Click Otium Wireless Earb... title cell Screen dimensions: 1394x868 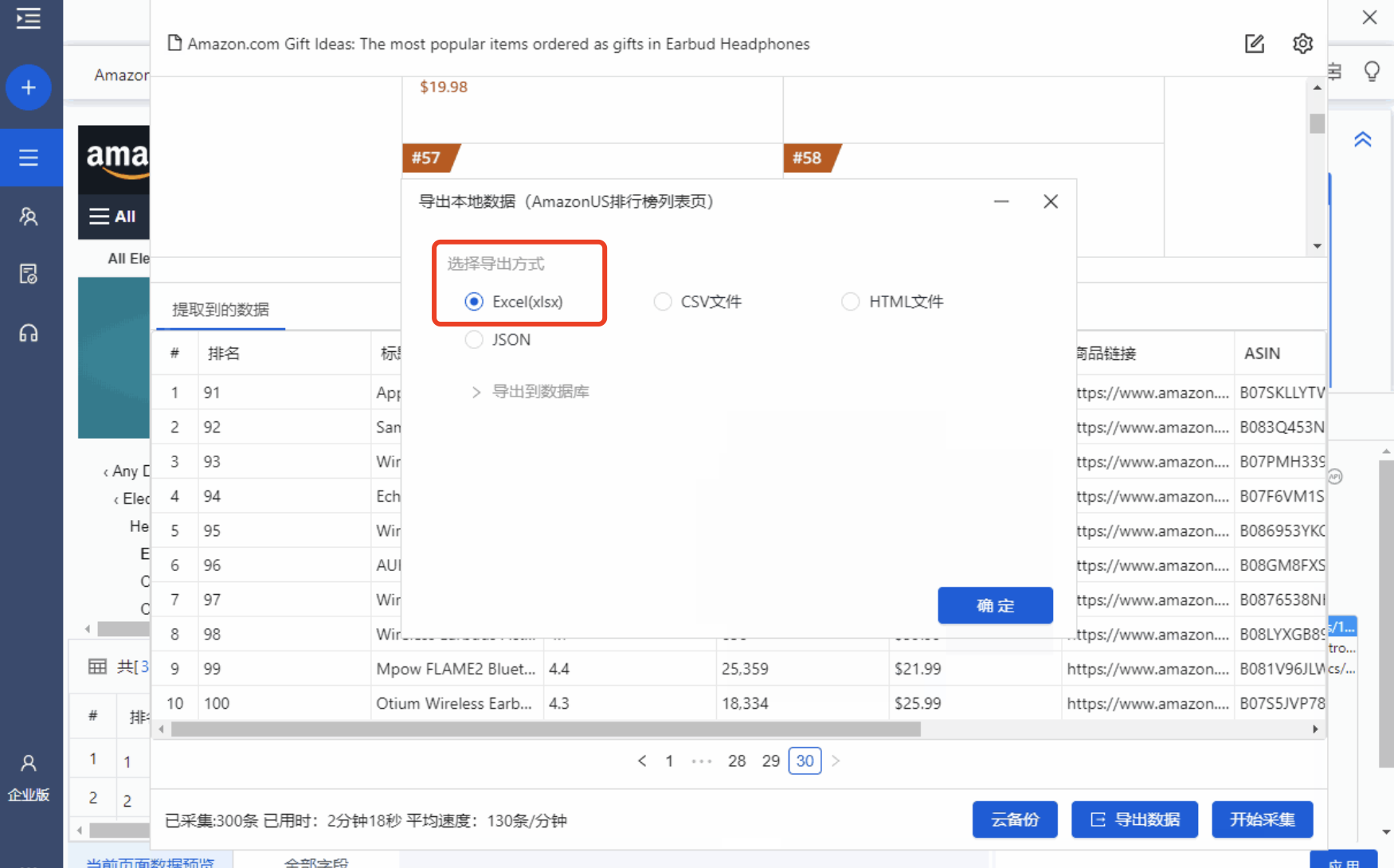point(456,704)
